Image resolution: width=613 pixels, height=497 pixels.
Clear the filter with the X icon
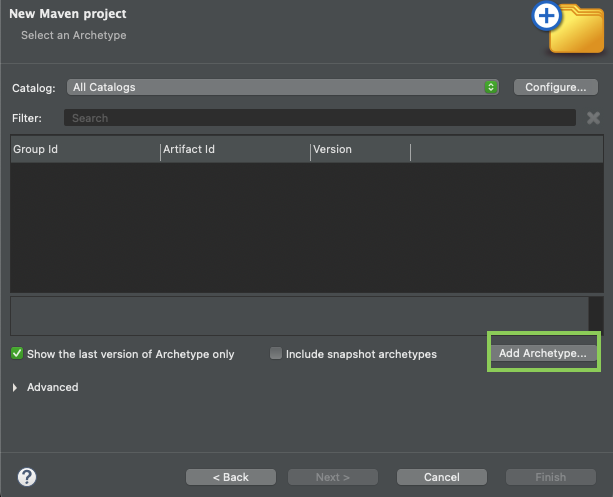point(593,118)
